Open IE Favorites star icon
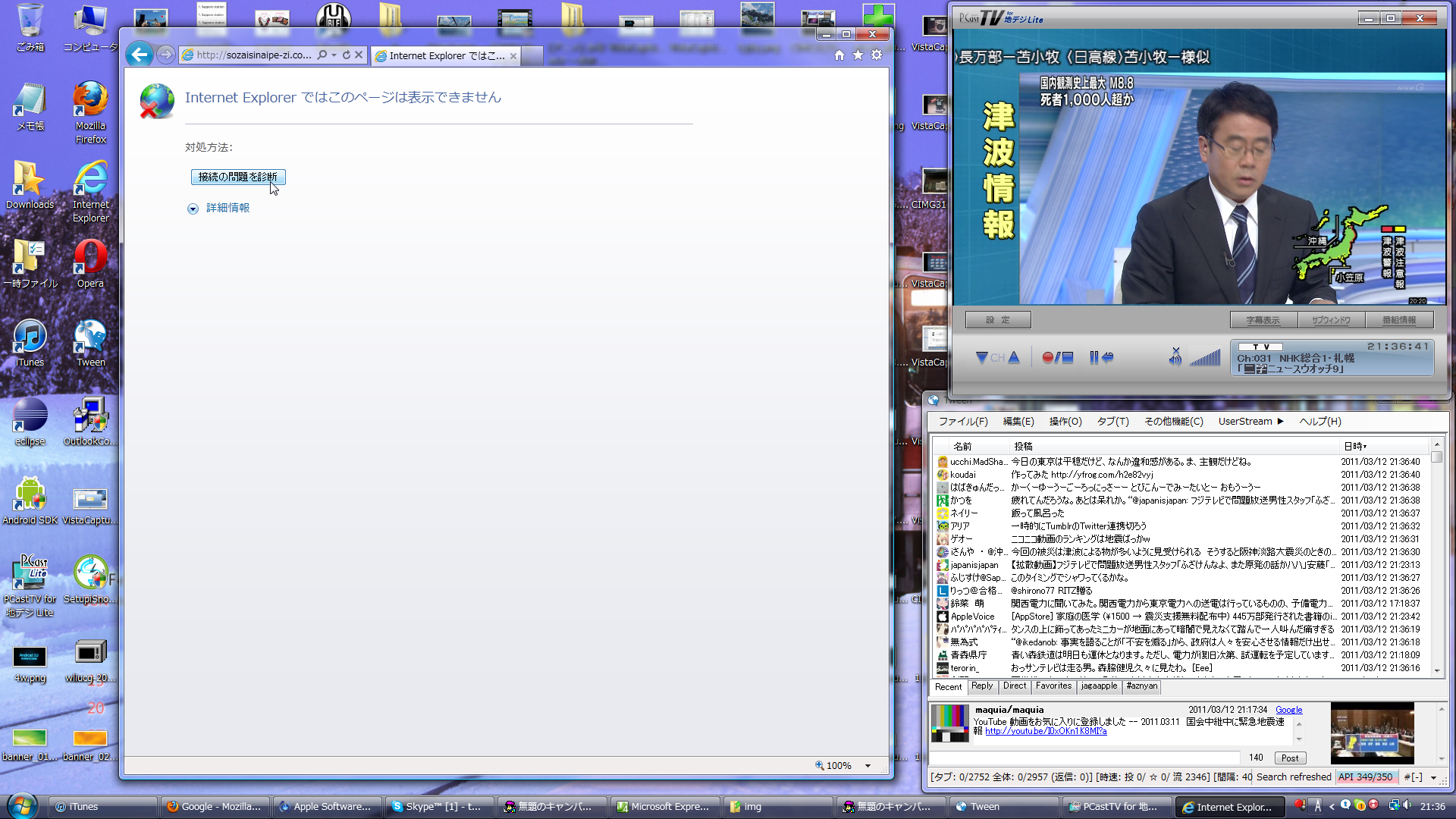The width and height of the screenshot is (1456, 819). click(x=858, y=55)
